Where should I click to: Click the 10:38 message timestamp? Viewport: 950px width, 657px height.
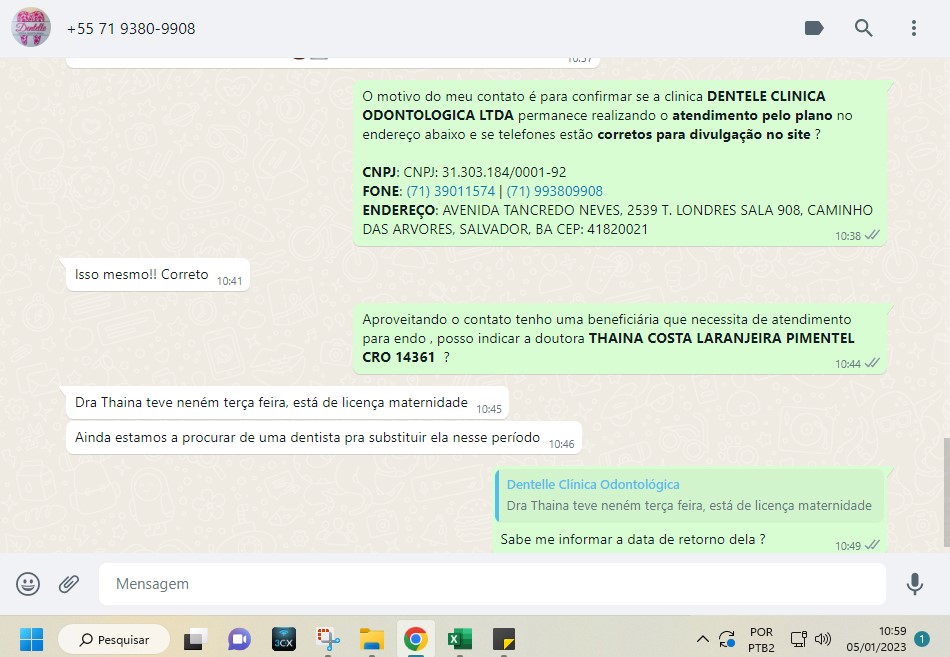point(848,236)
